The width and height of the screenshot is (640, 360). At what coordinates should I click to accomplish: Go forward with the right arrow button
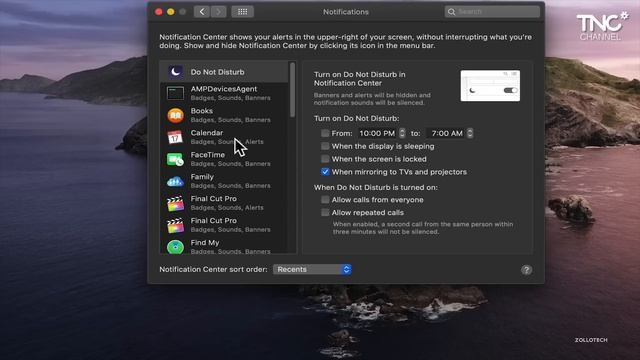tap(219, 12)
